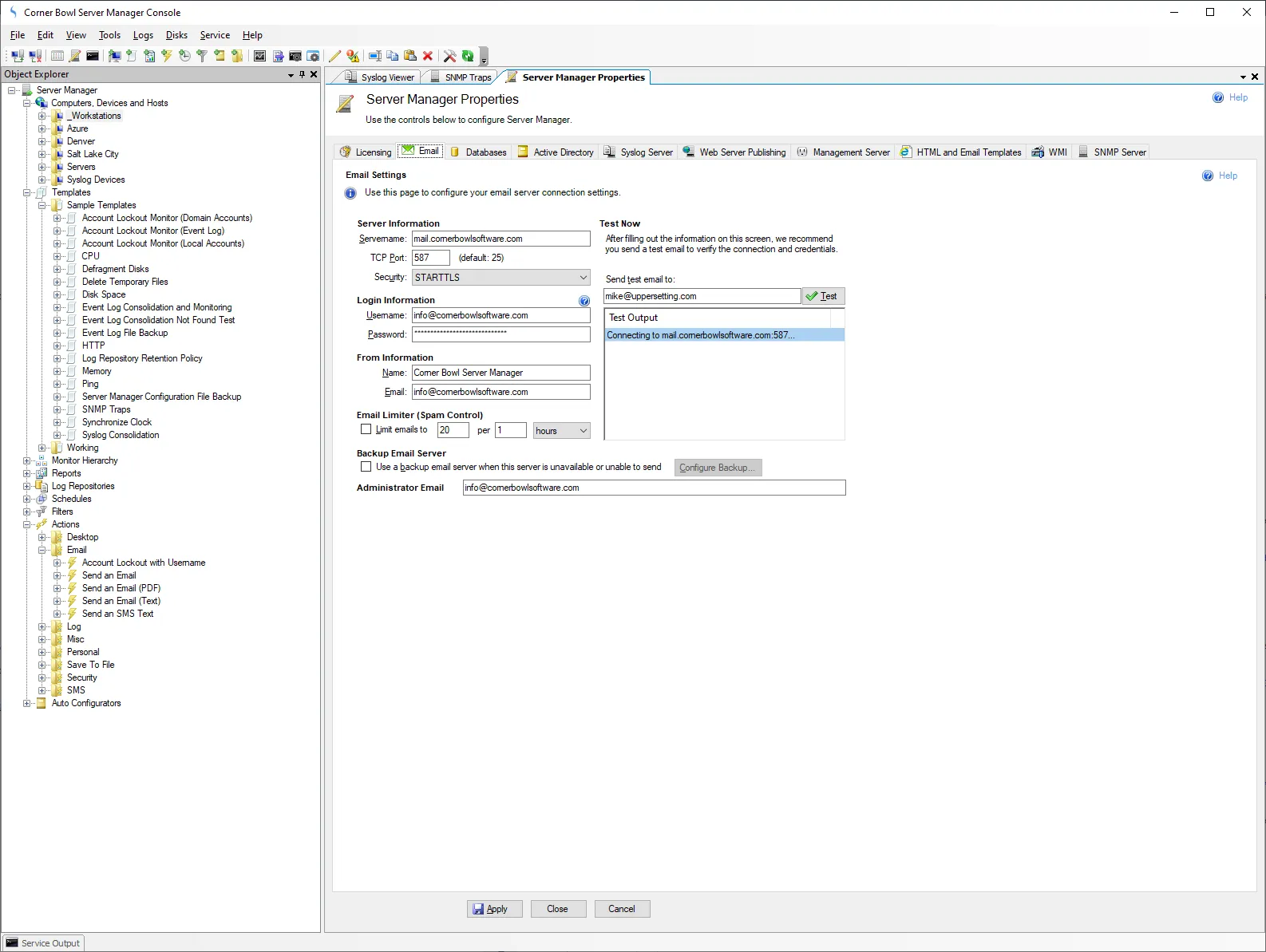Click the add action lightning toolbar icon

pos(167,56)
